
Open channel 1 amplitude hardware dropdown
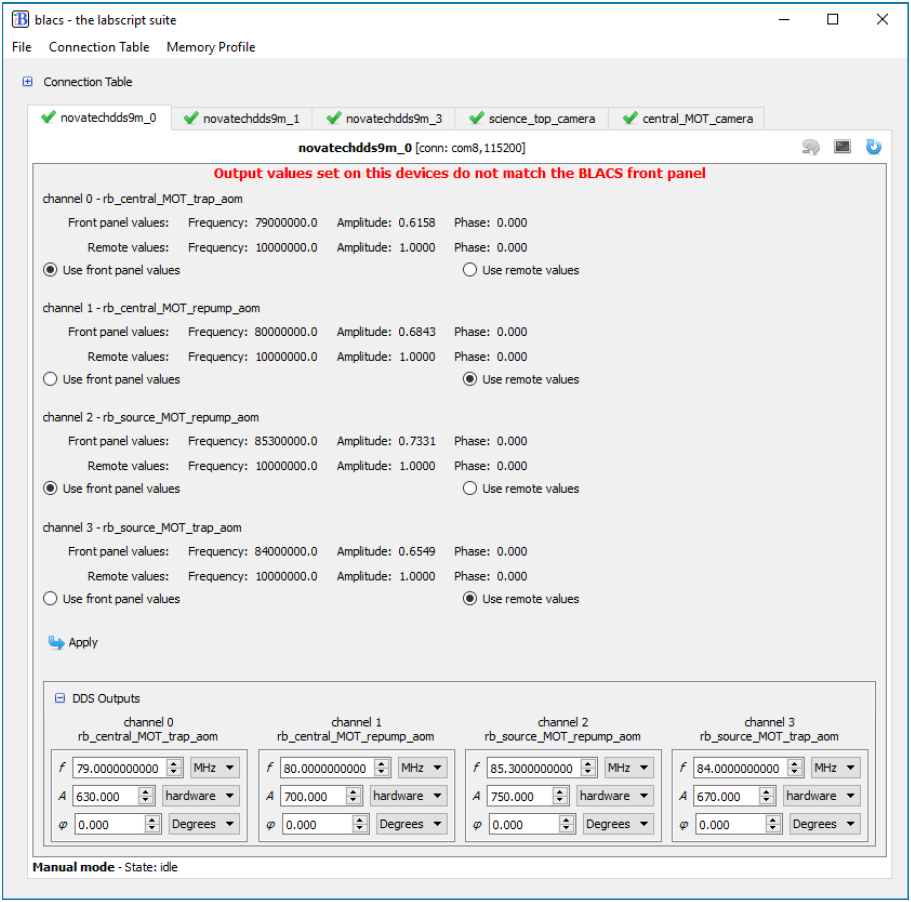coord(408,796)
